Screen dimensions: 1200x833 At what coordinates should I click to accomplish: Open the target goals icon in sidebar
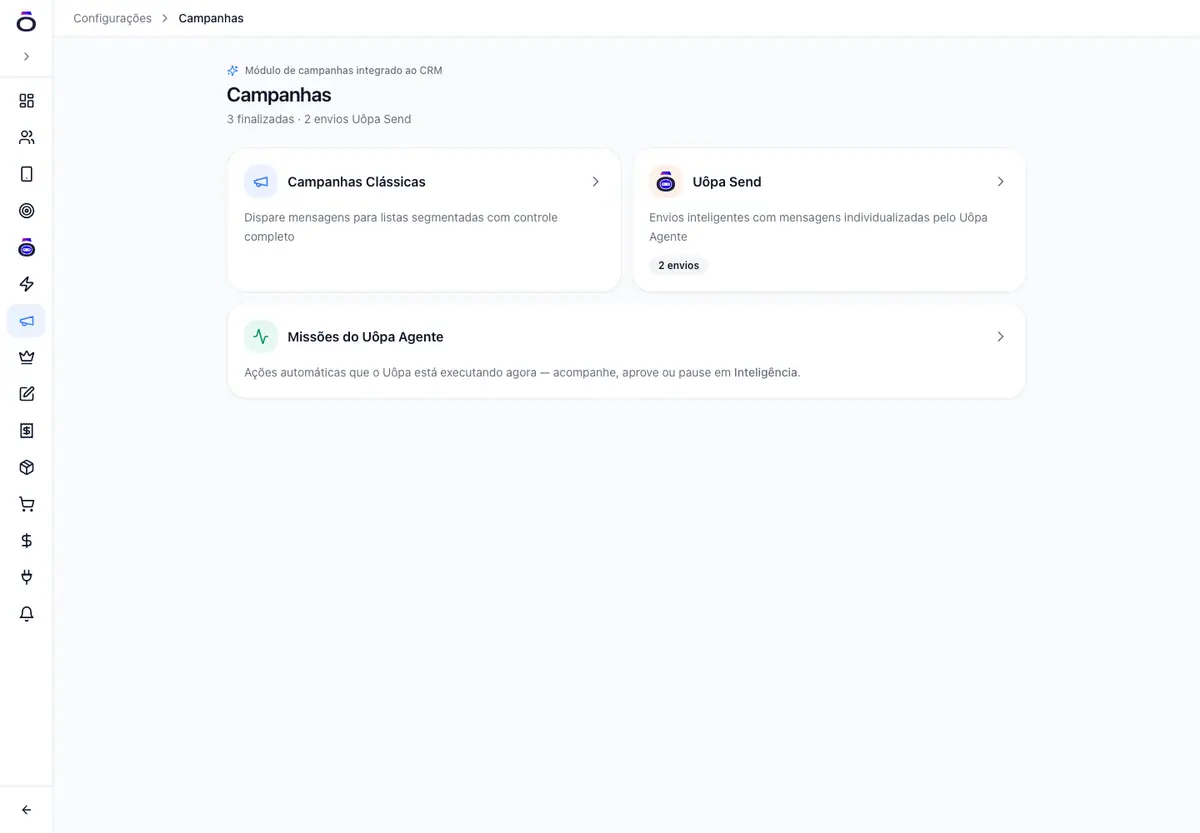[x=26, y=211]
